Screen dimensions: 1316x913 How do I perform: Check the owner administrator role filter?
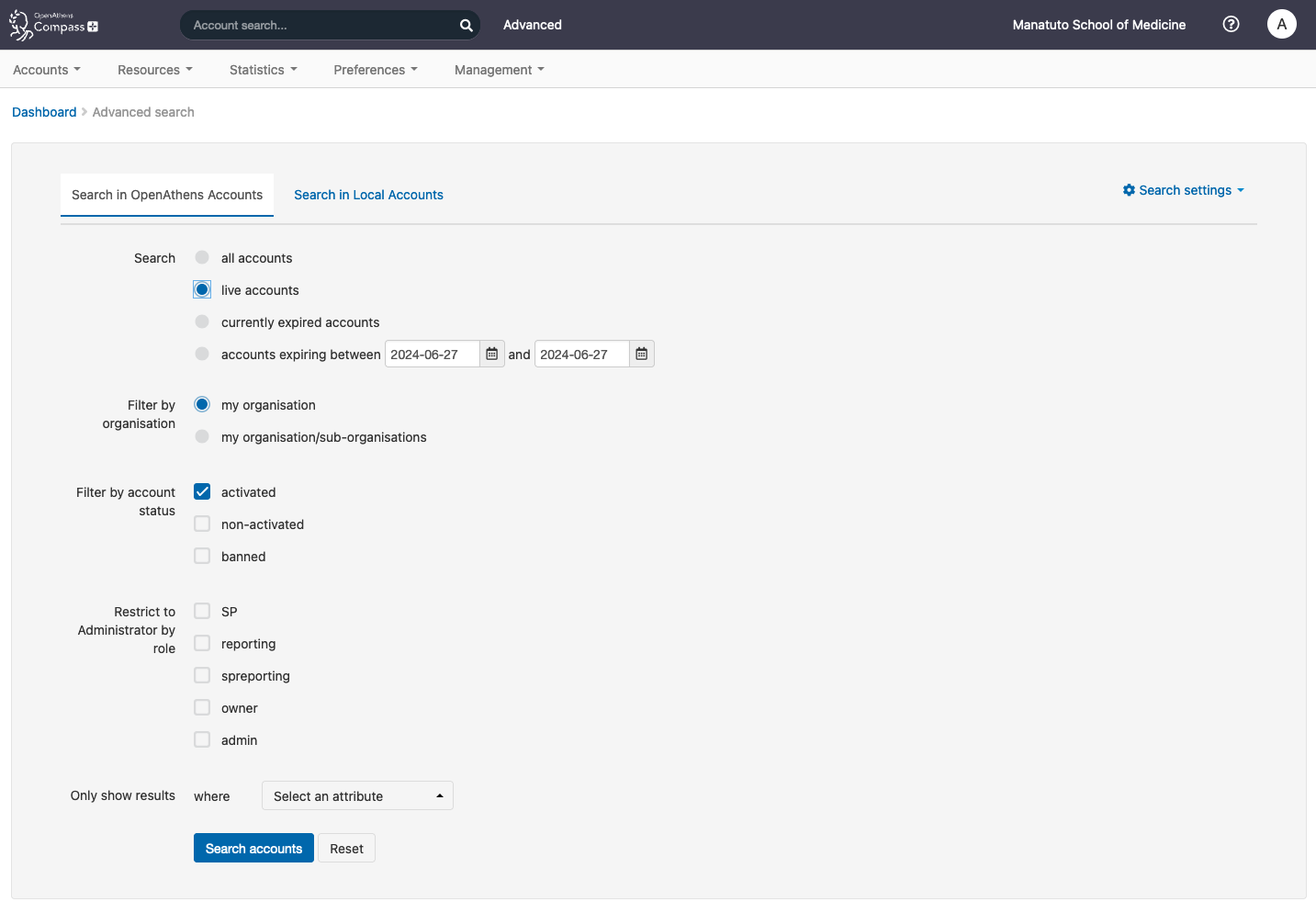pyautogui.click(x=201, y=707)
